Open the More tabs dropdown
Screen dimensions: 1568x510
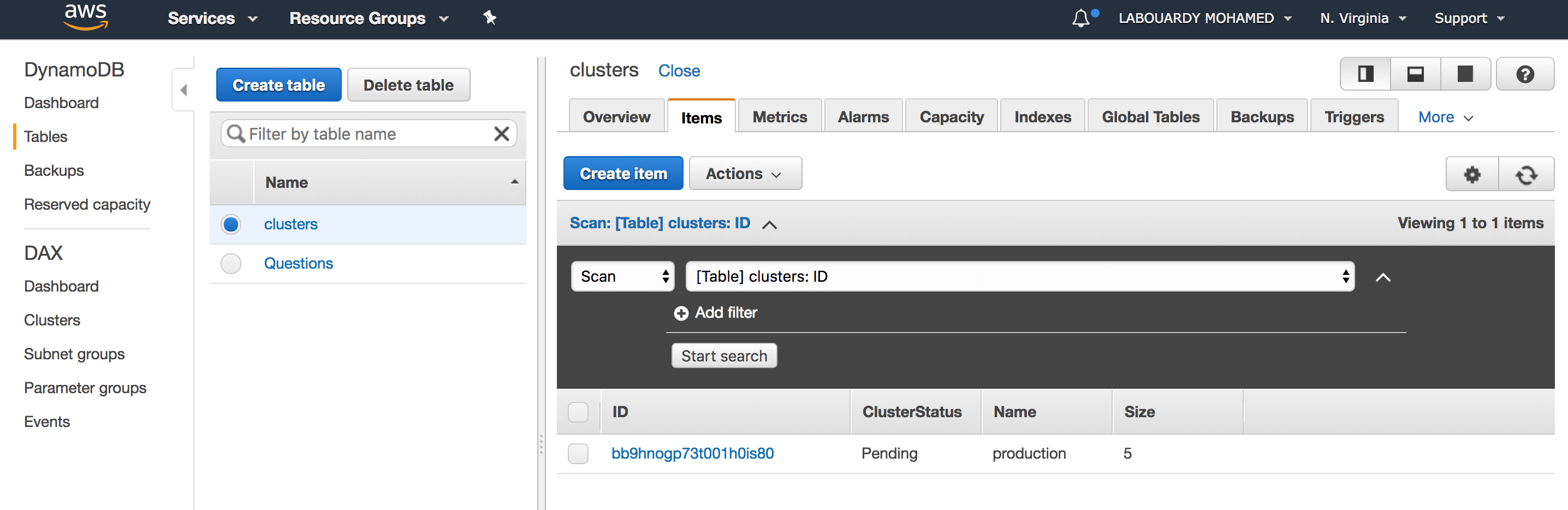pyautogui.click(x=1445, y=117)
